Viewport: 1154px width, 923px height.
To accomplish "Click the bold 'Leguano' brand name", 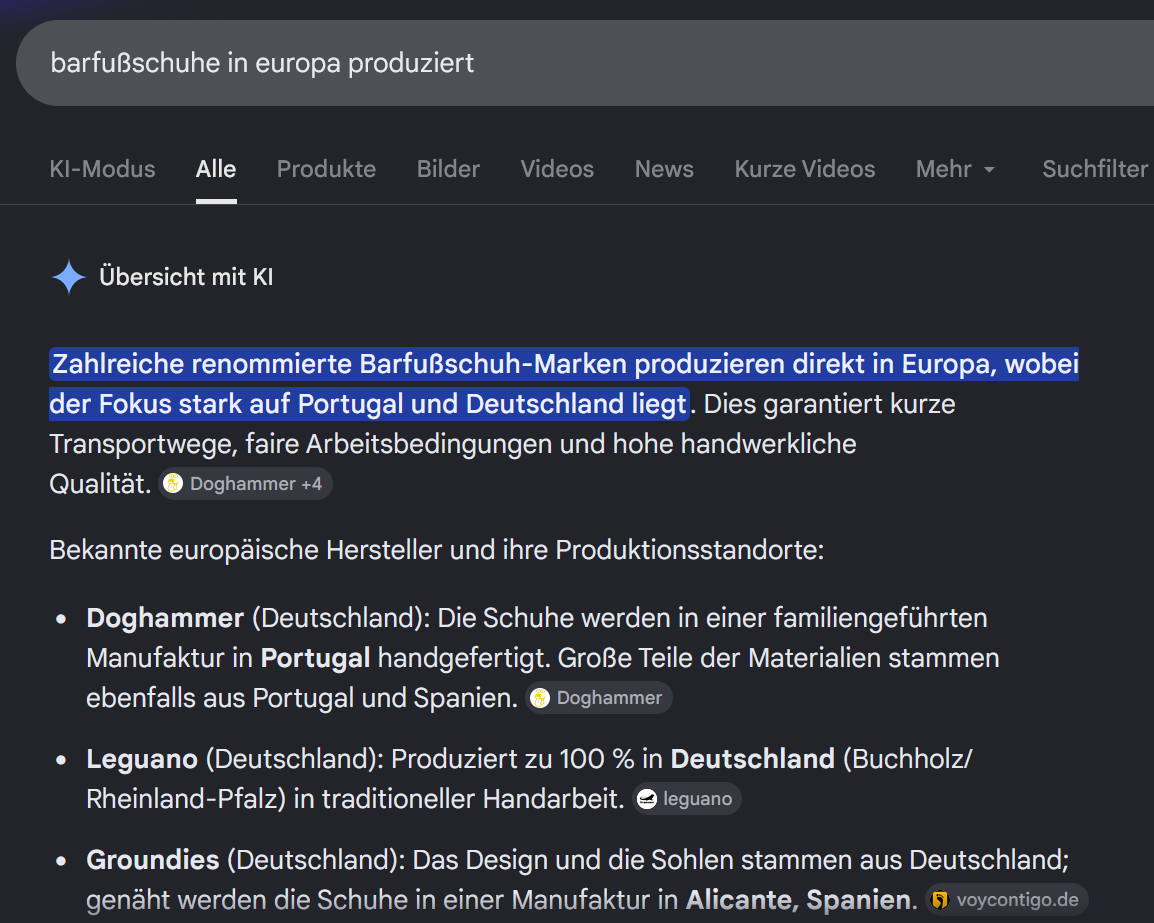I will click(x=142, y=759).
